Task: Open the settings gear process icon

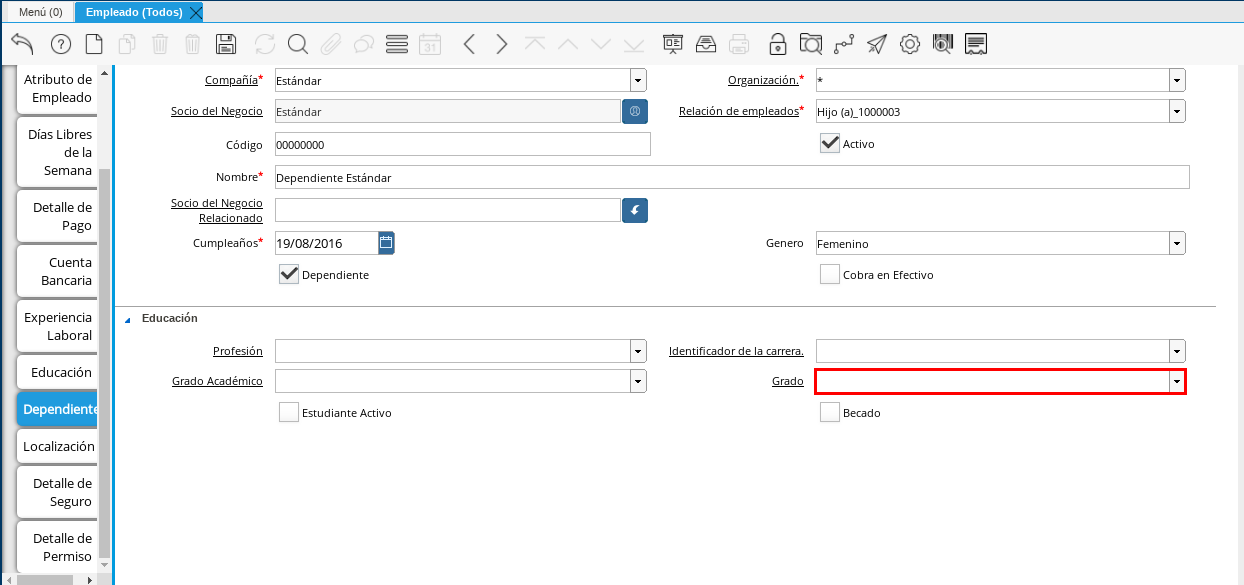Action: point(909,44)
